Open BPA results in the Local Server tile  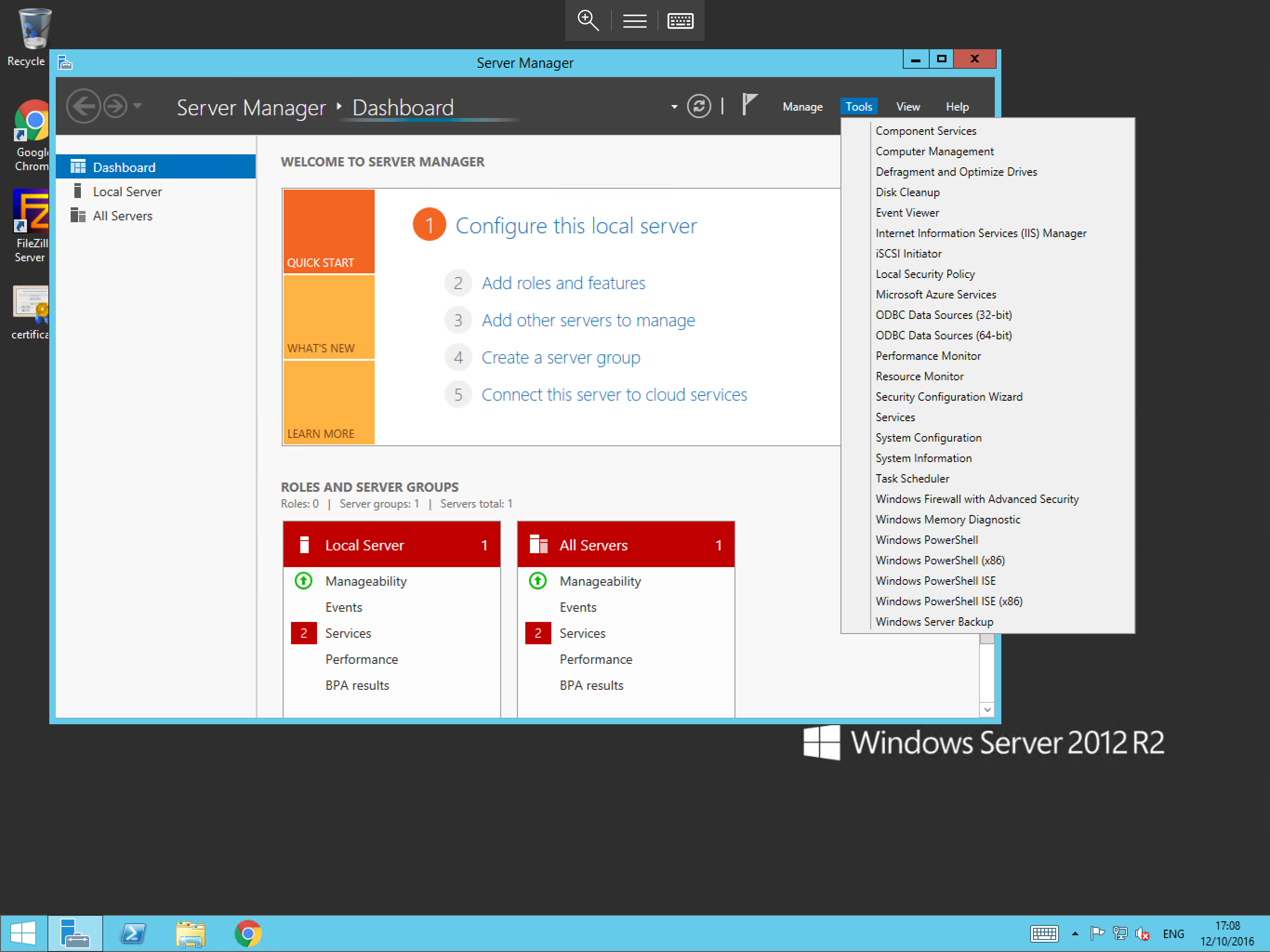click(x=357, y=686)
